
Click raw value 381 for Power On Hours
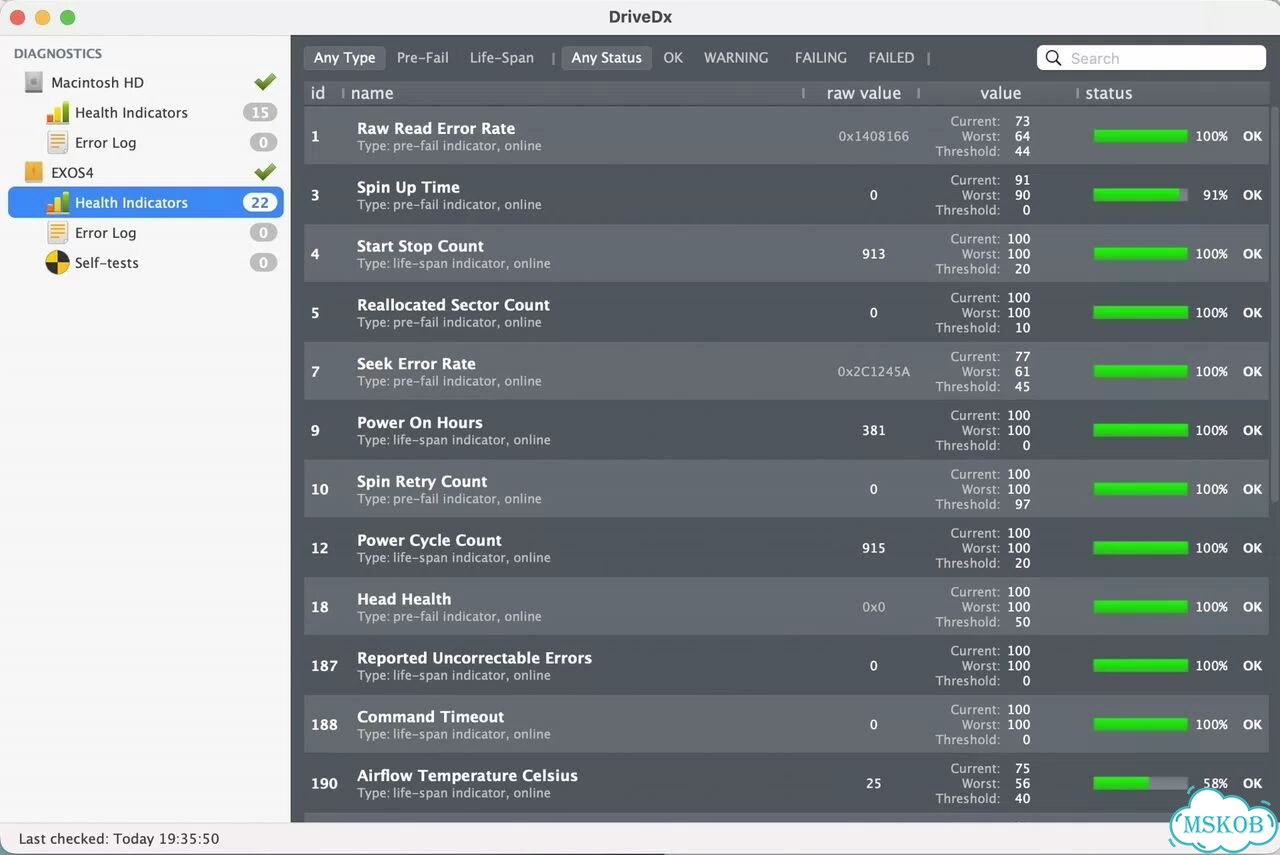pos(873,431)
